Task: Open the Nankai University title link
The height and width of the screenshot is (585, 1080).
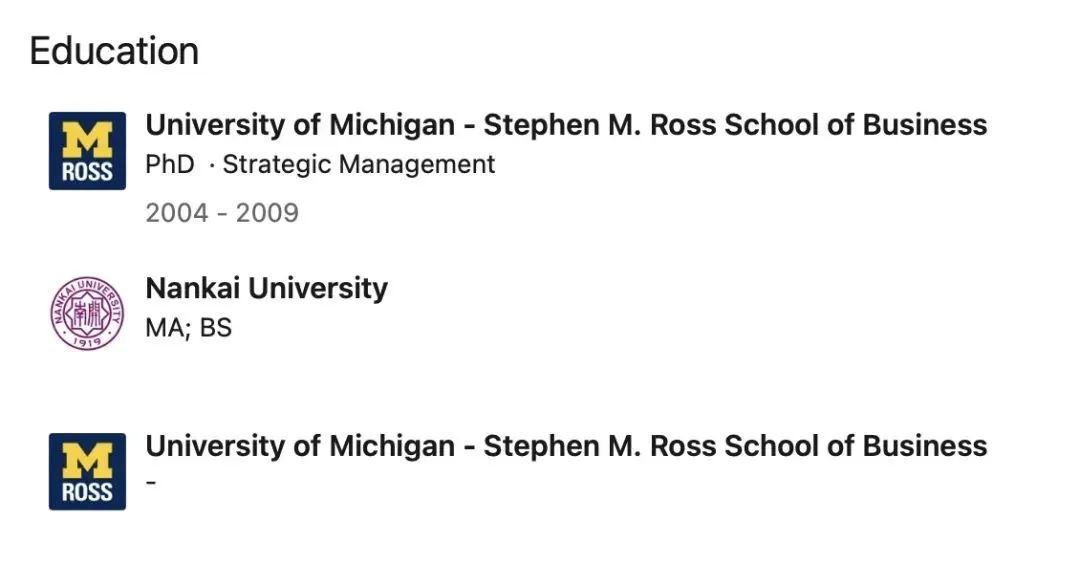Action: click(x=267, y=288)
